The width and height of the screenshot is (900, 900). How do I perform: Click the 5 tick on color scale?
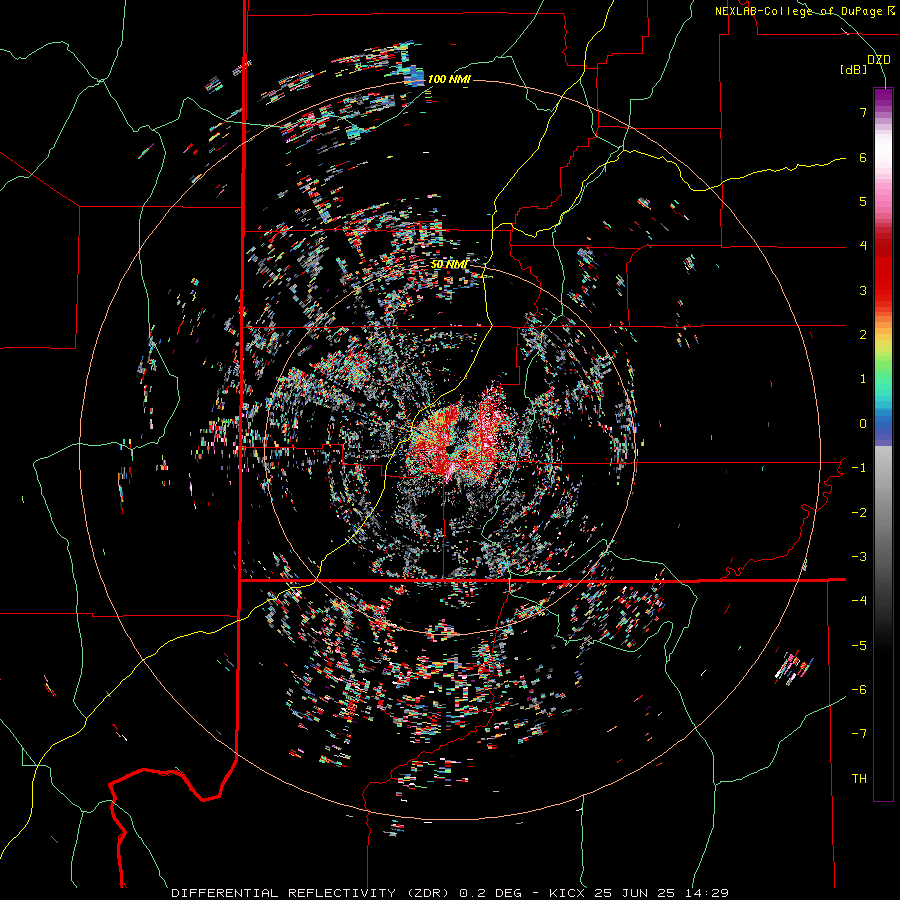pos(863,201)
